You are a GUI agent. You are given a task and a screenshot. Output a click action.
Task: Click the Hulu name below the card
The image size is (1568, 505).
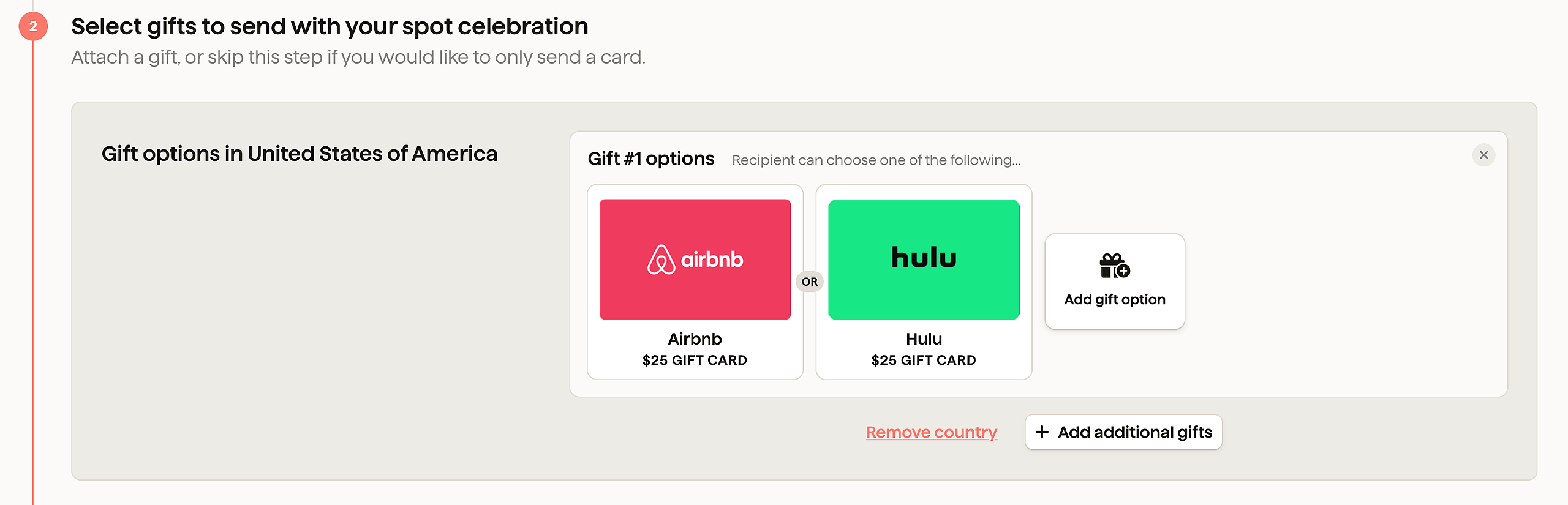pyautogui.click(x=924, y=339)
